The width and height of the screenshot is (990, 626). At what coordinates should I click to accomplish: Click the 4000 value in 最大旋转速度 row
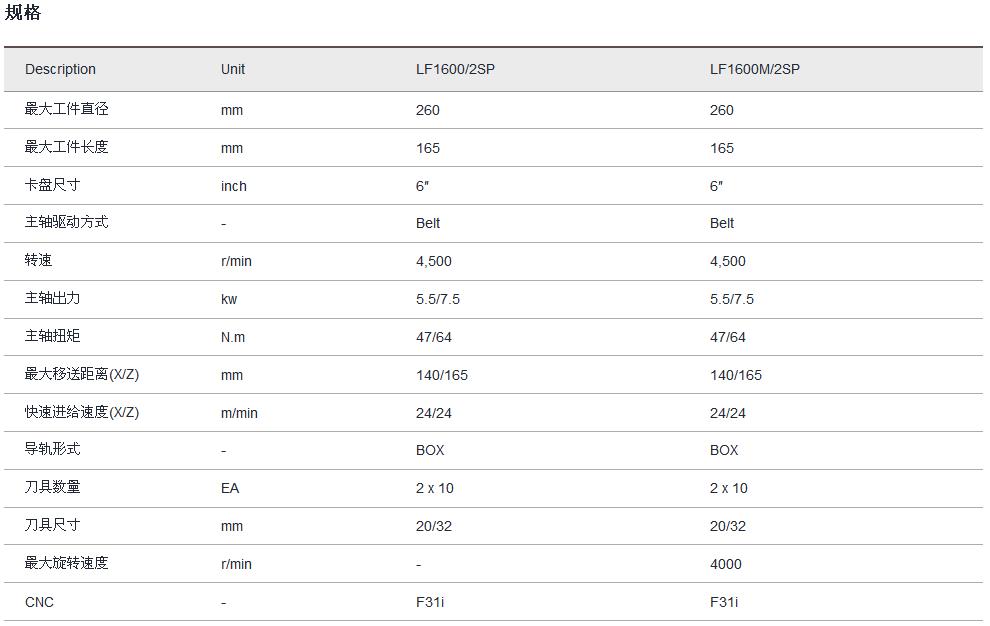[725, 564]
